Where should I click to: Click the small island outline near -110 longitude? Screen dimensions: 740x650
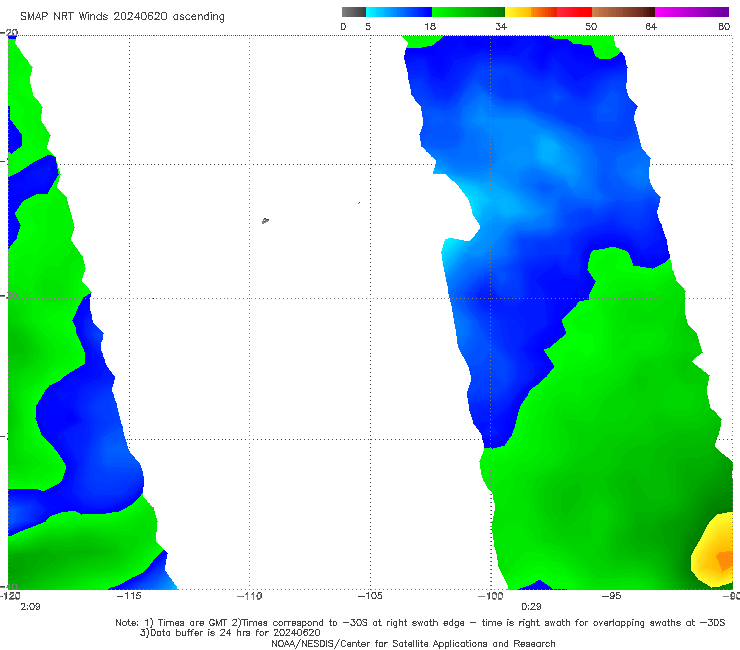(265, 220)
